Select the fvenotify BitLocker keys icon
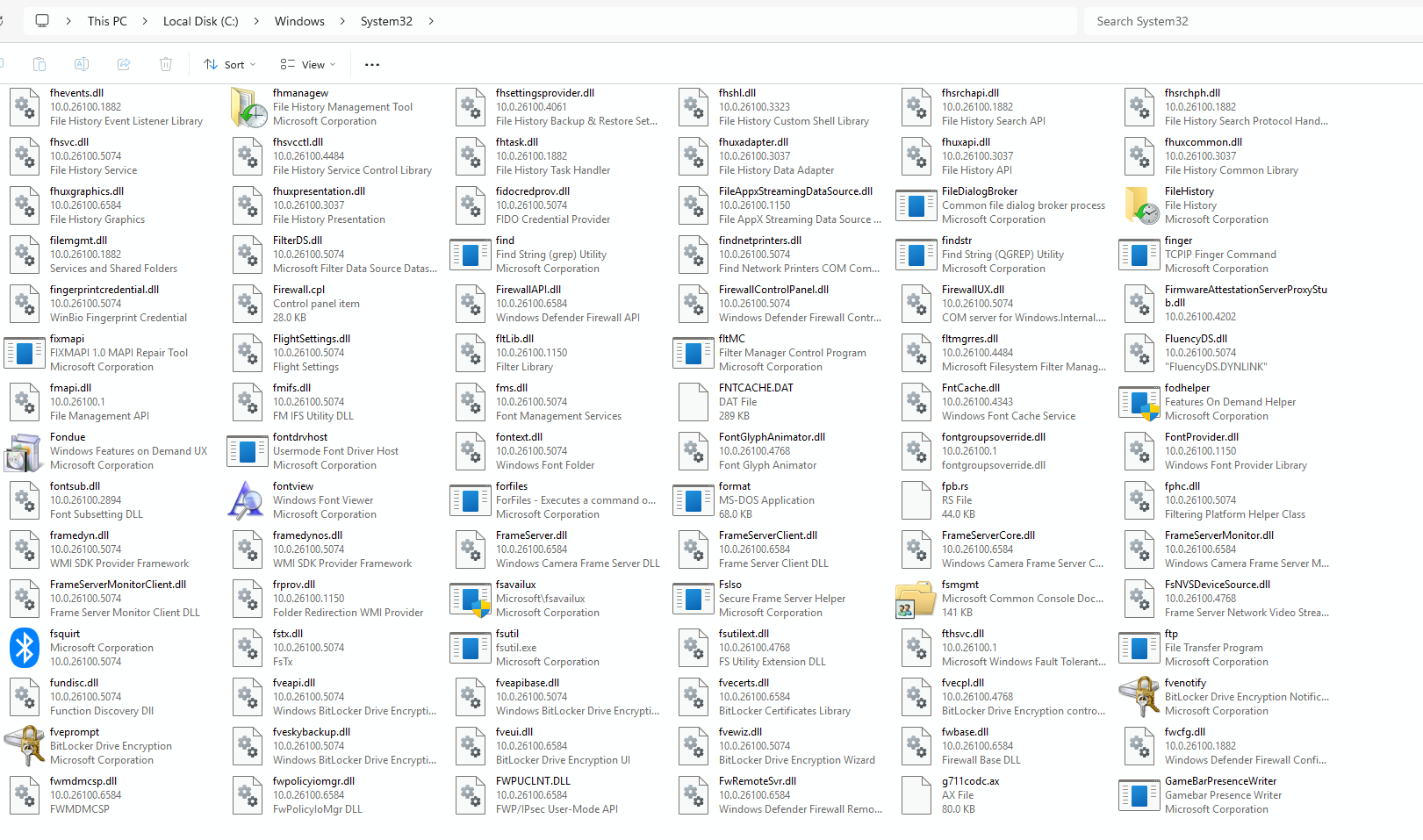This screenshot has width=1423, height=840. click(x=1139, y=697)
